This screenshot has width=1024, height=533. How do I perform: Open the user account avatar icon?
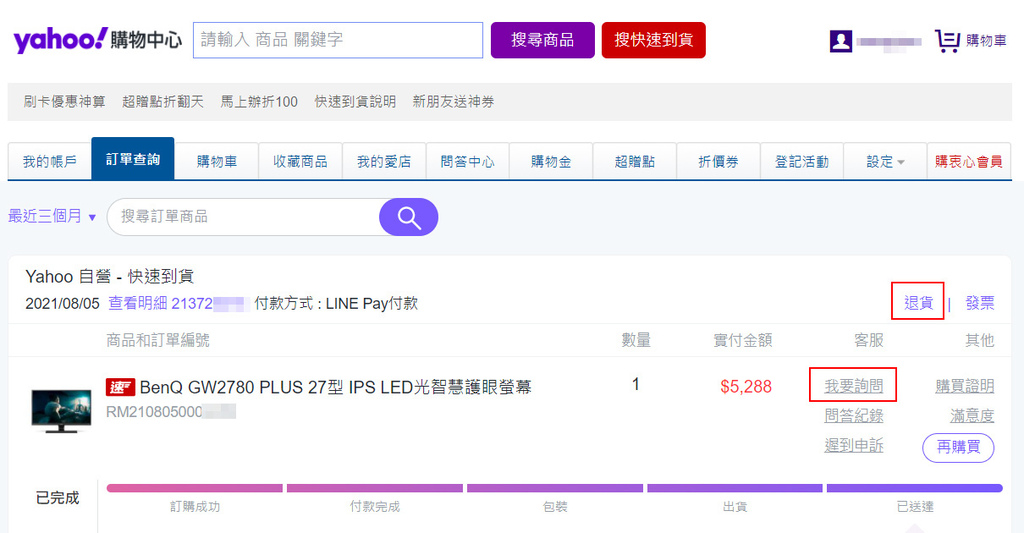[840, 41]
